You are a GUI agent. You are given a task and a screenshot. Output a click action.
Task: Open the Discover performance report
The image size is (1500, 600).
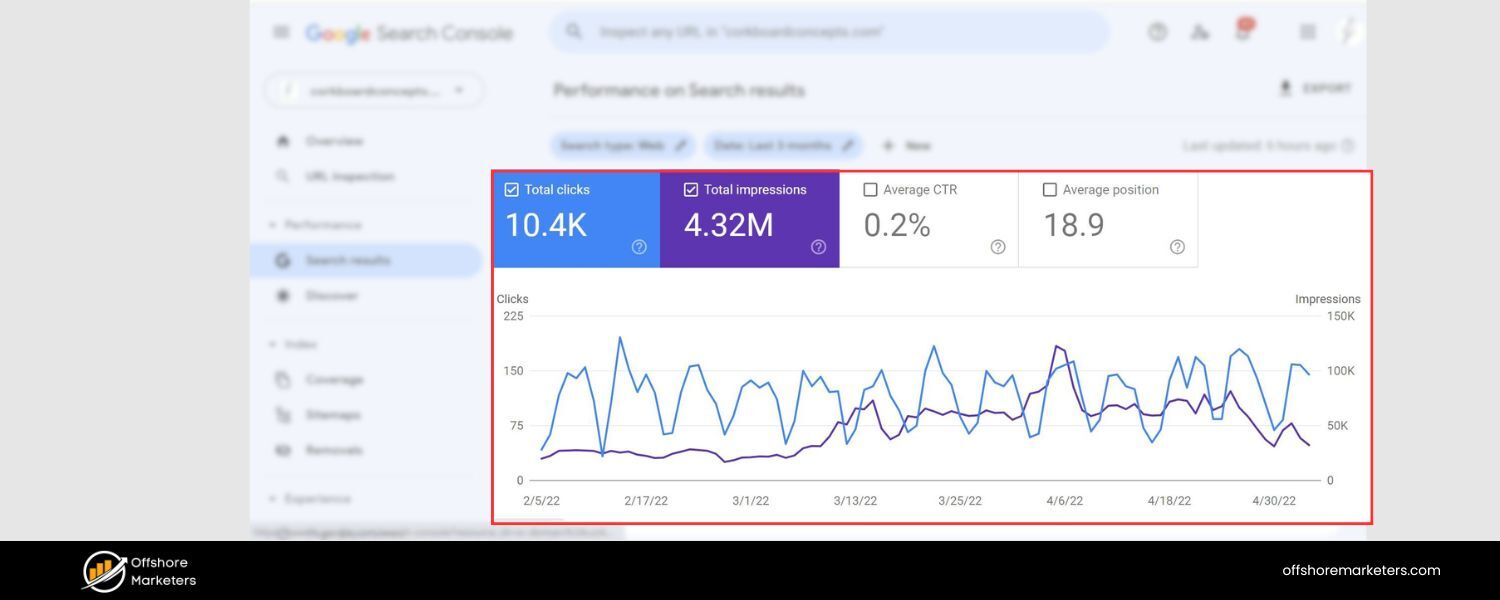[x=332, y=295]
